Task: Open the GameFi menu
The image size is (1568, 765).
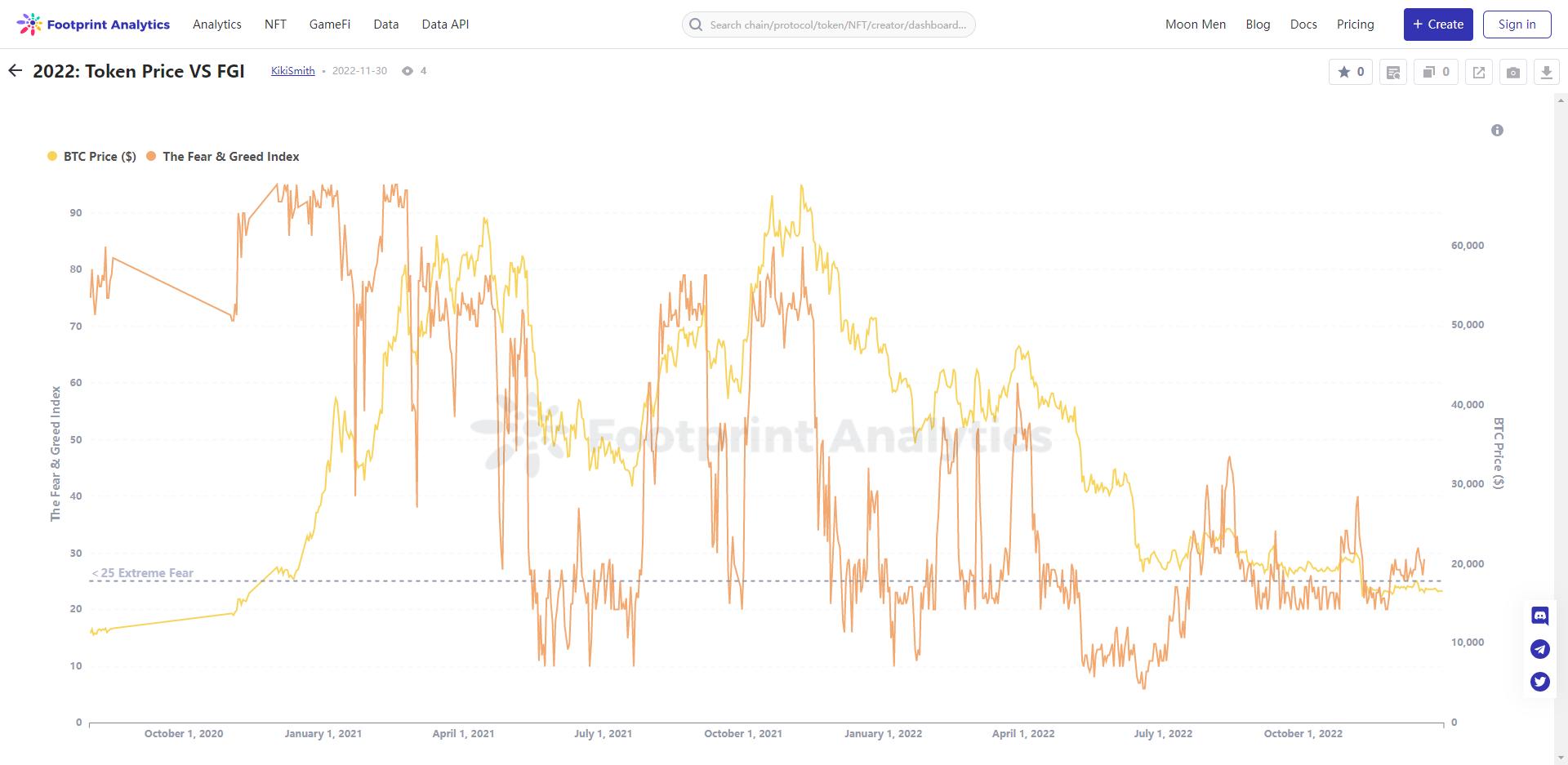Action: pos(329,24)
